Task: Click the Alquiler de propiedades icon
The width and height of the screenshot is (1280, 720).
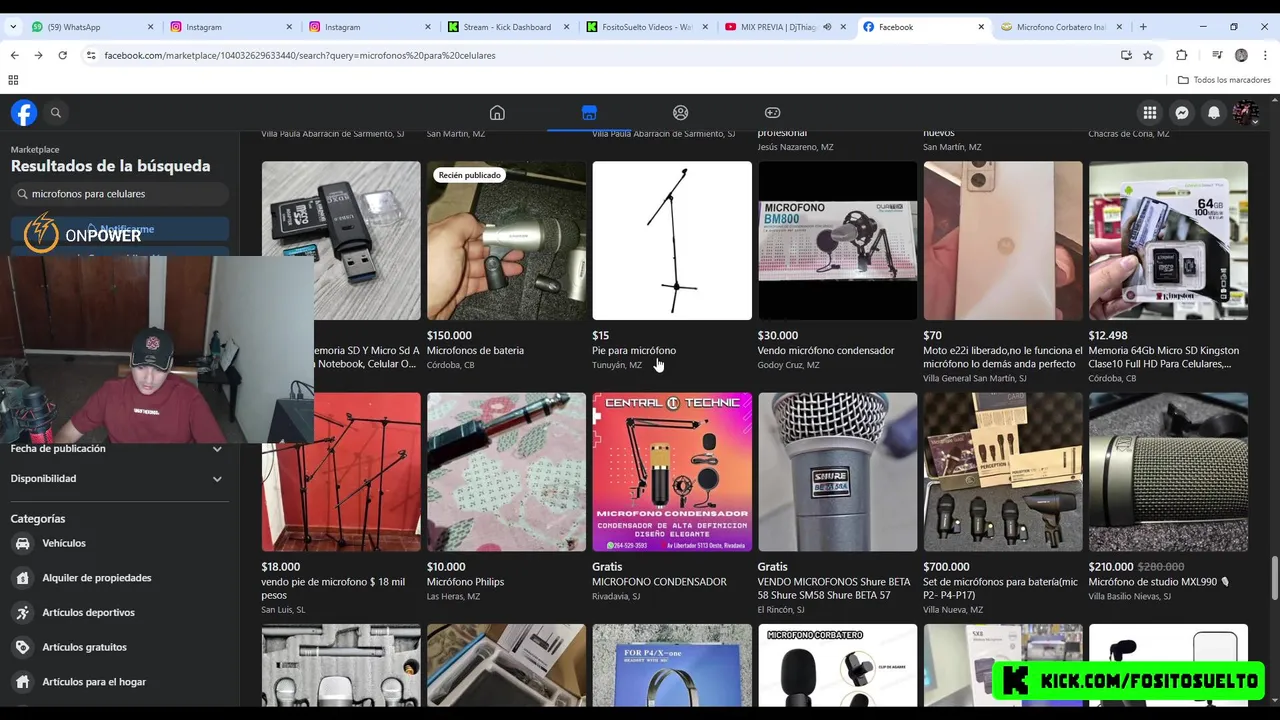Action: 23,578
